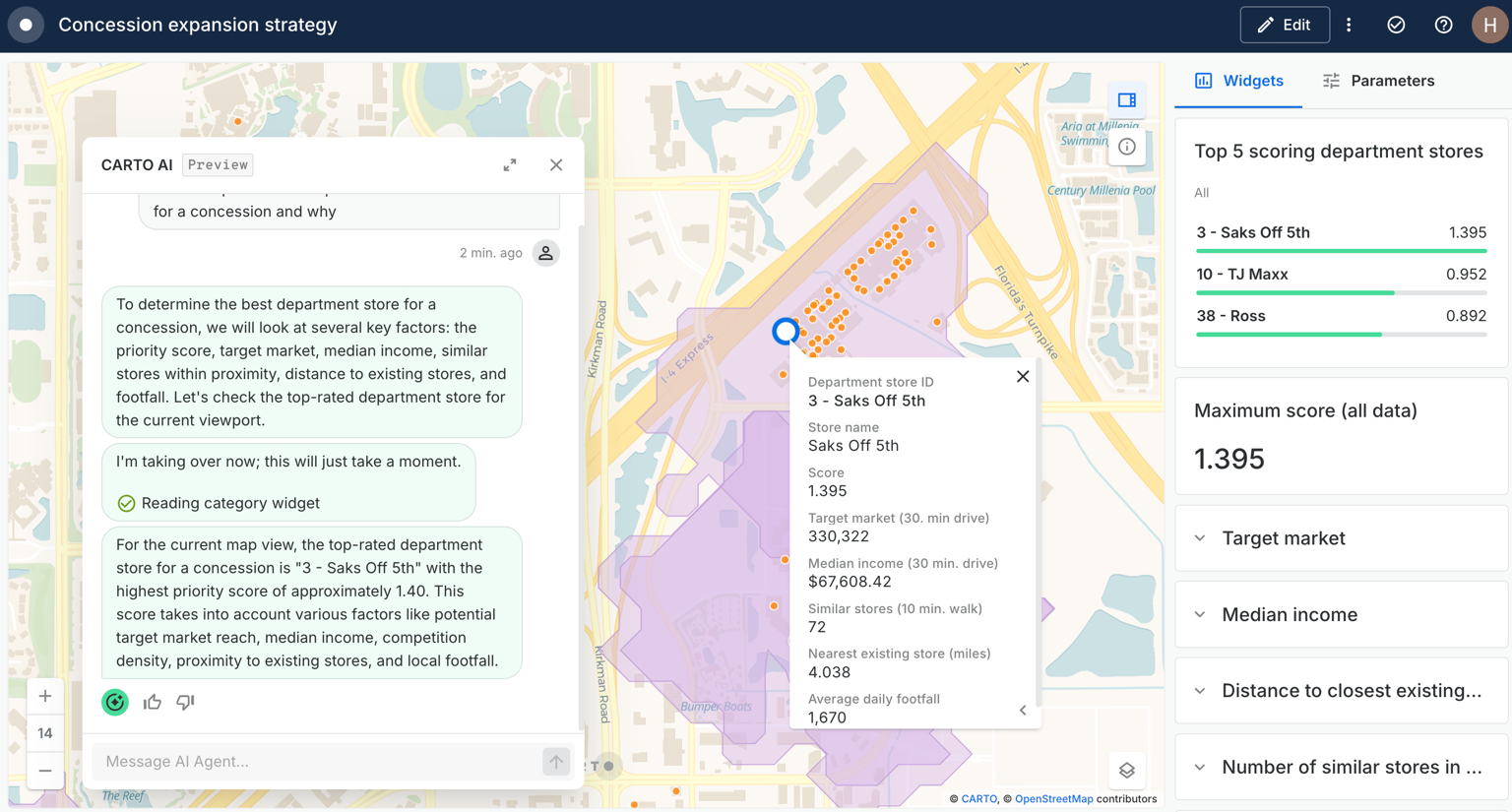Open the three-dot overflow menu in header
The height and width of the screenshot is (812, 1512).
[x=1349, y=25]
